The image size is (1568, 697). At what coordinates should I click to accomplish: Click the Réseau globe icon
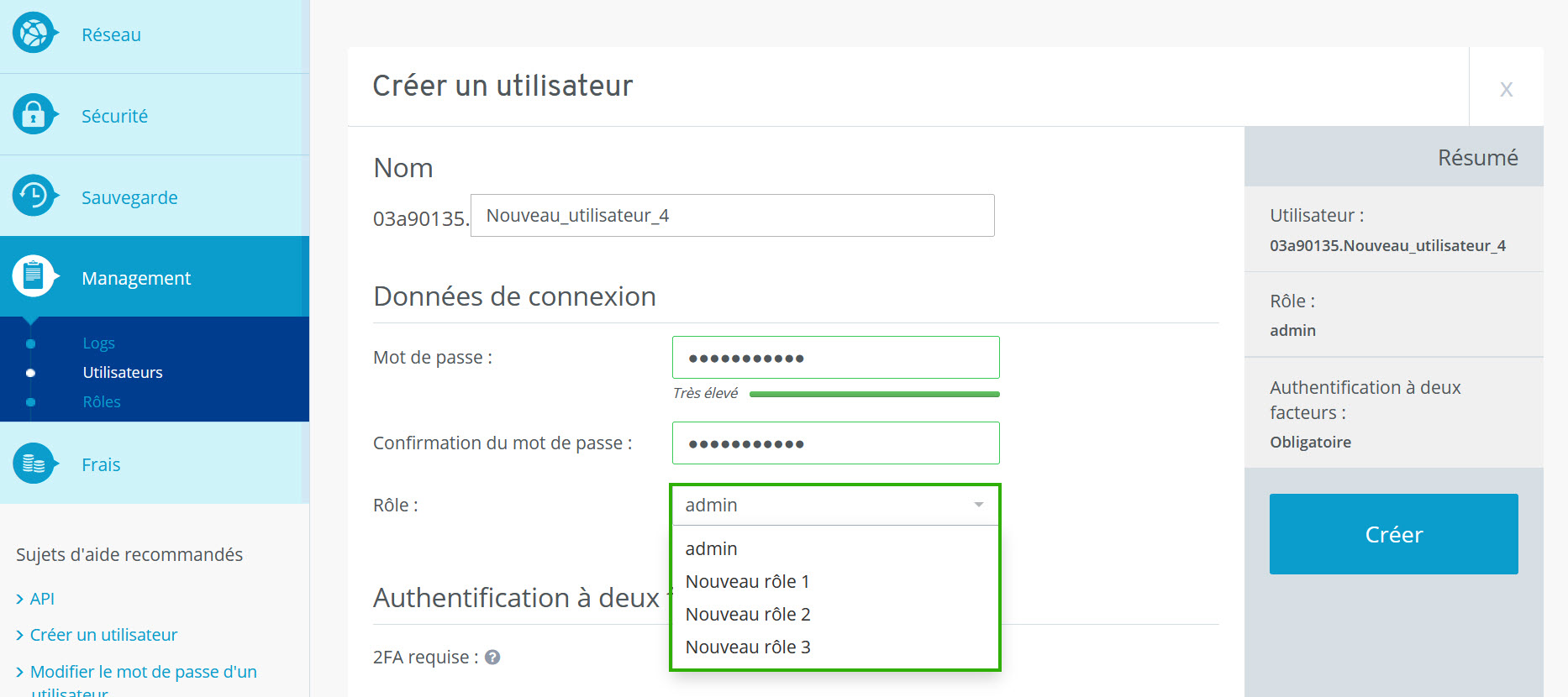[34, 34]
